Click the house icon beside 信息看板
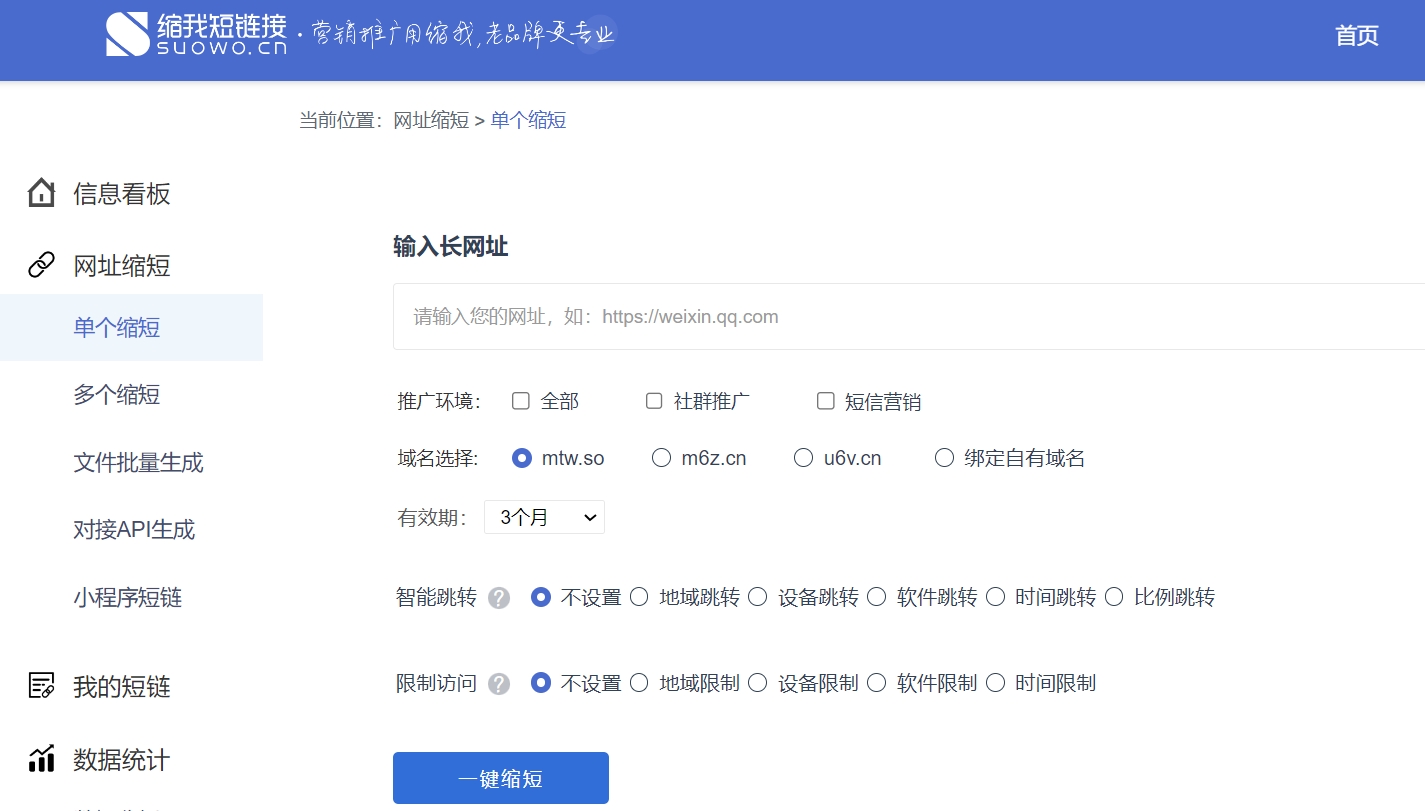Image resolution: width=1425 pixels, height=811 pixels. pyautogui.click(x=41, y=193)
